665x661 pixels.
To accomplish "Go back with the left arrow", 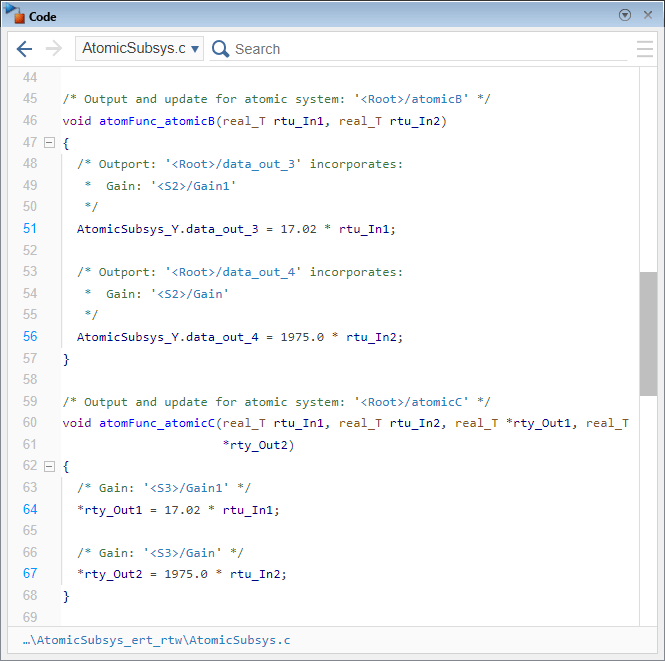I will 24,49.
